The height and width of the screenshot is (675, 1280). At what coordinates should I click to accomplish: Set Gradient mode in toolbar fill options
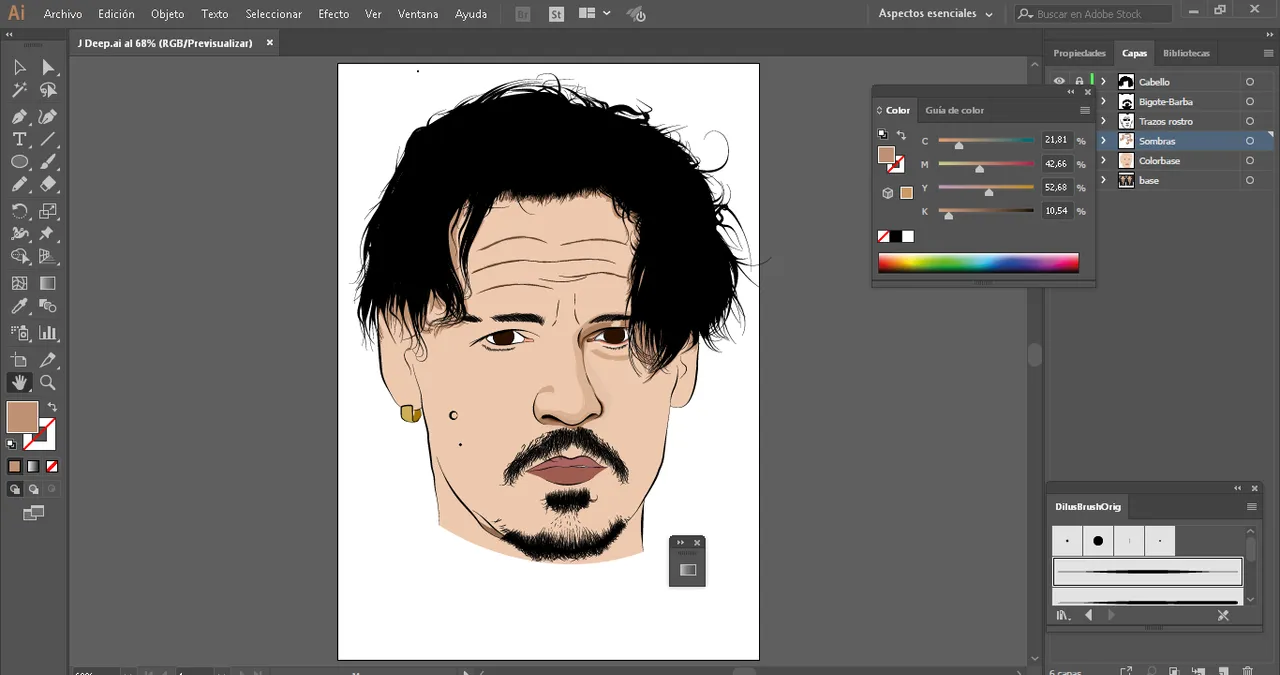click(x=33, y=466)
